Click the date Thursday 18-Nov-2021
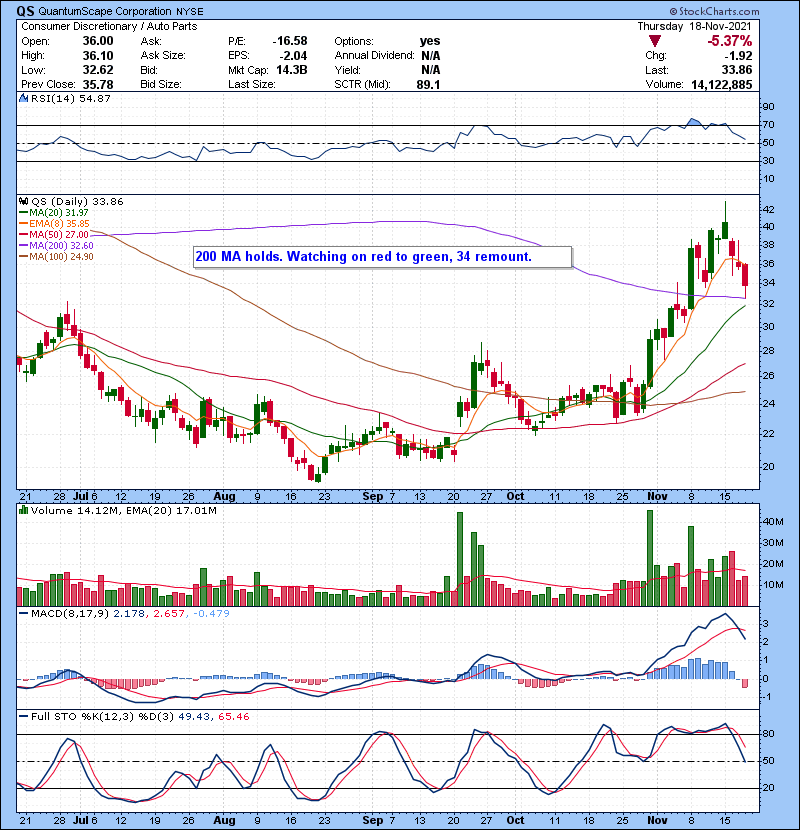 click(694, 26)
